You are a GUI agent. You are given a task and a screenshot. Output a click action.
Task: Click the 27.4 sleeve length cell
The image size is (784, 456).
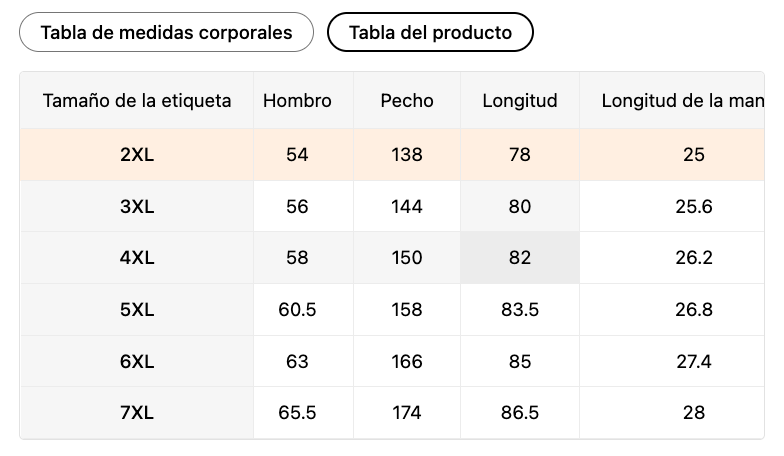coord(693,362)
